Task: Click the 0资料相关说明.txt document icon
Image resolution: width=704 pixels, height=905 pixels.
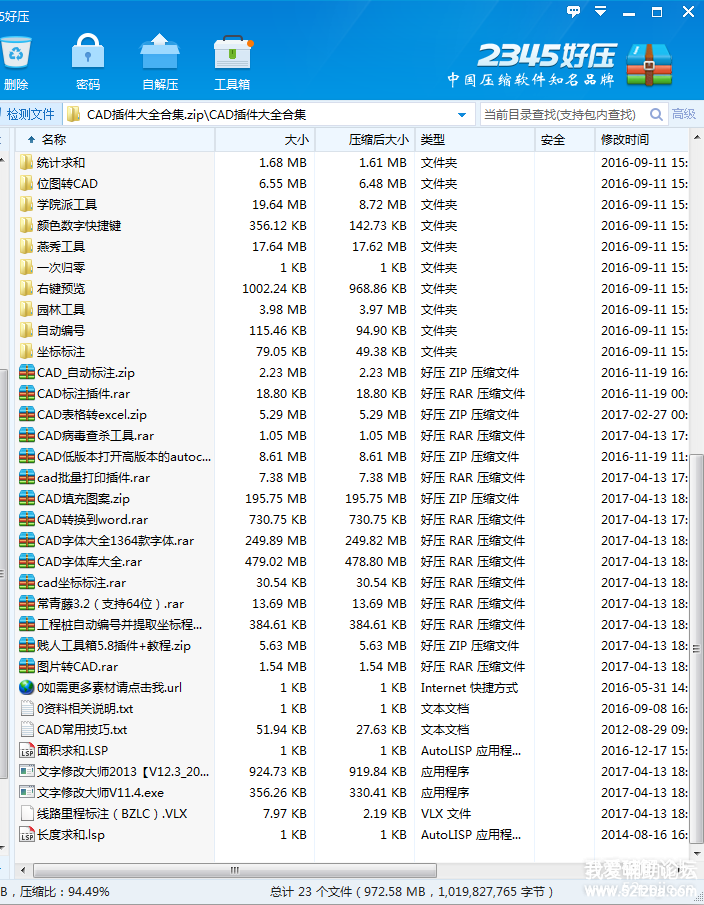Action: [27, 708]
